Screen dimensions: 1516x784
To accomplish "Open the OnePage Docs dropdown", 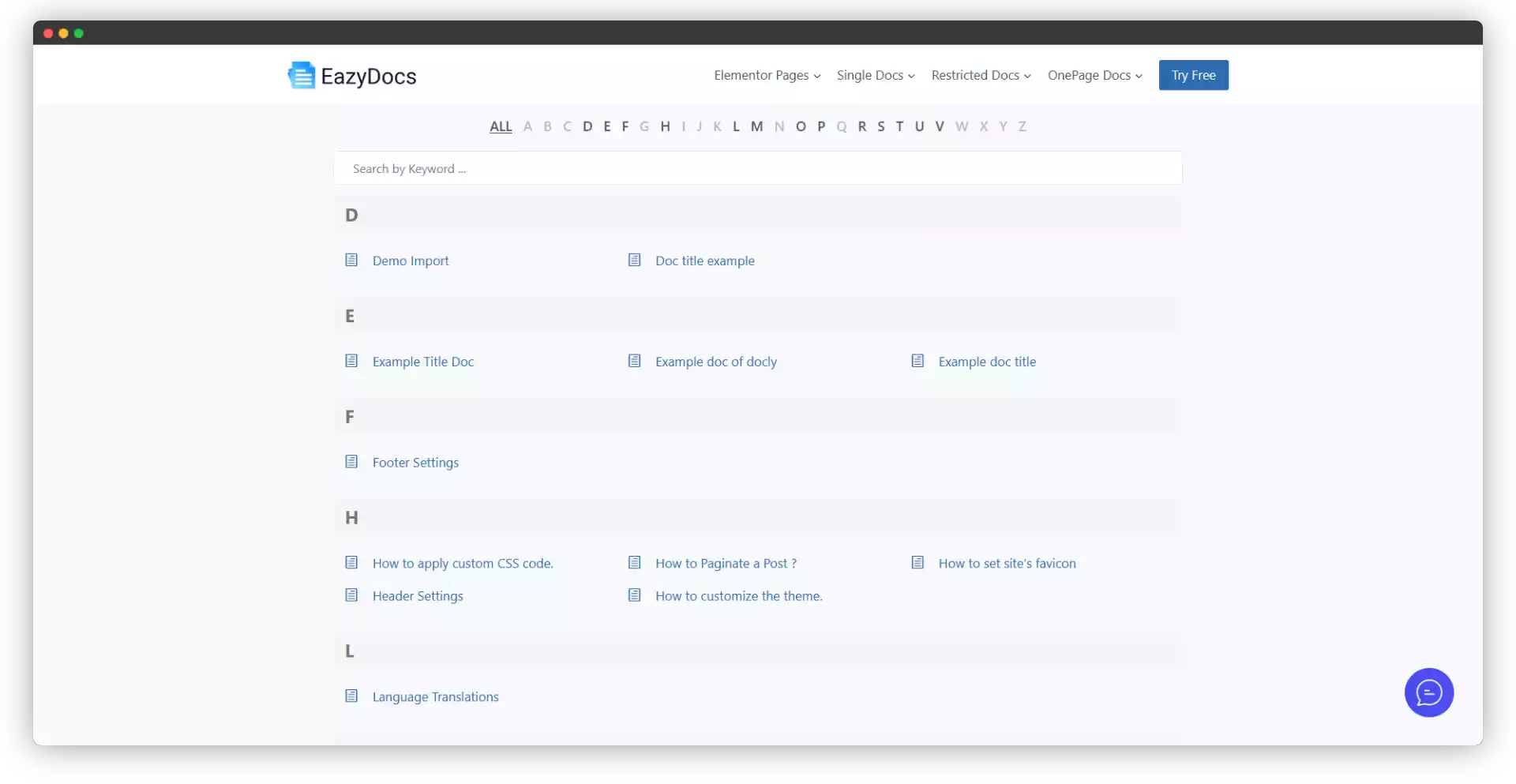I will point(1094,75).
